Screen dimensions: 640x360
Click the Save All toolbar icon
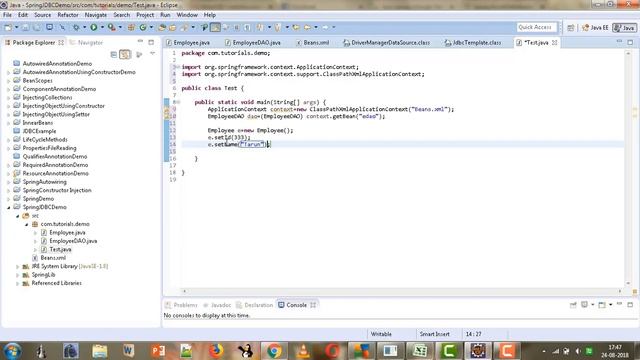(37, 27)
